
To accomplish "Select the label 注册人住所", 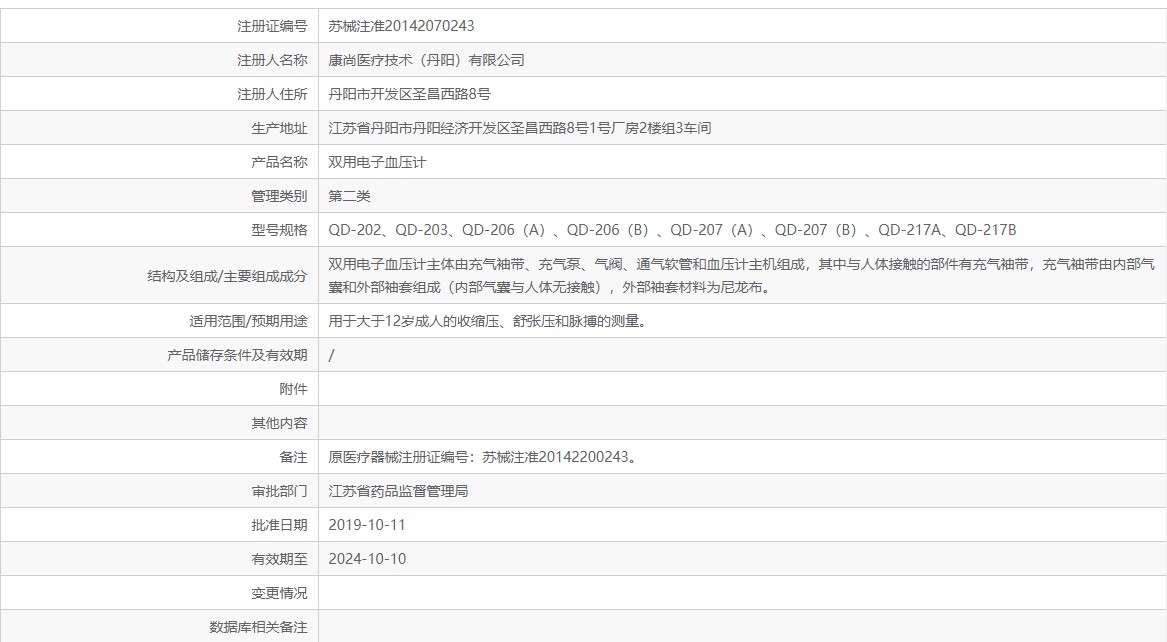I will point(272,94).
